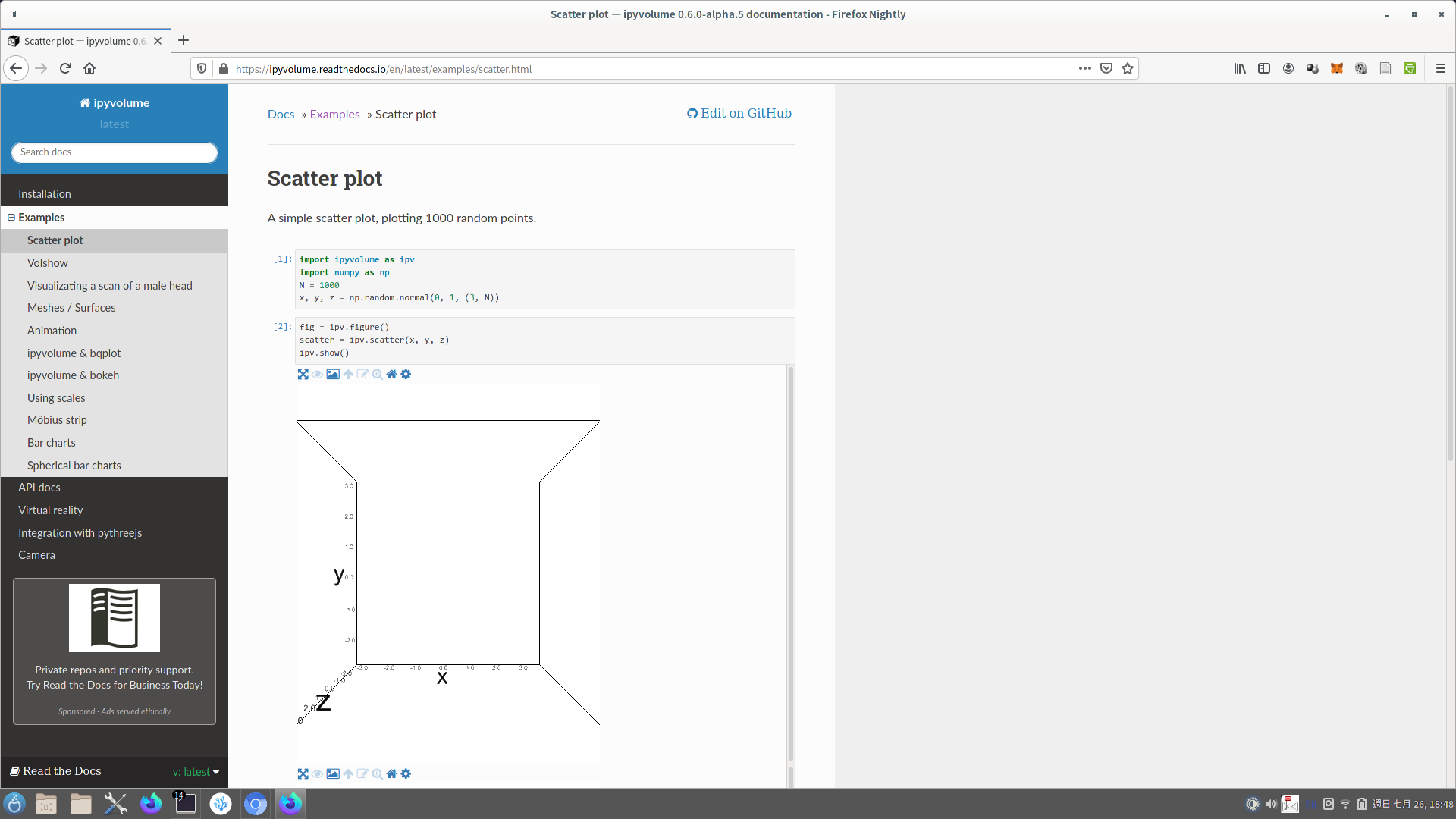Toggle the eye stereo view icon above the plot
The width and height of the screenshot is (1456, 819).
pos(318,375)
